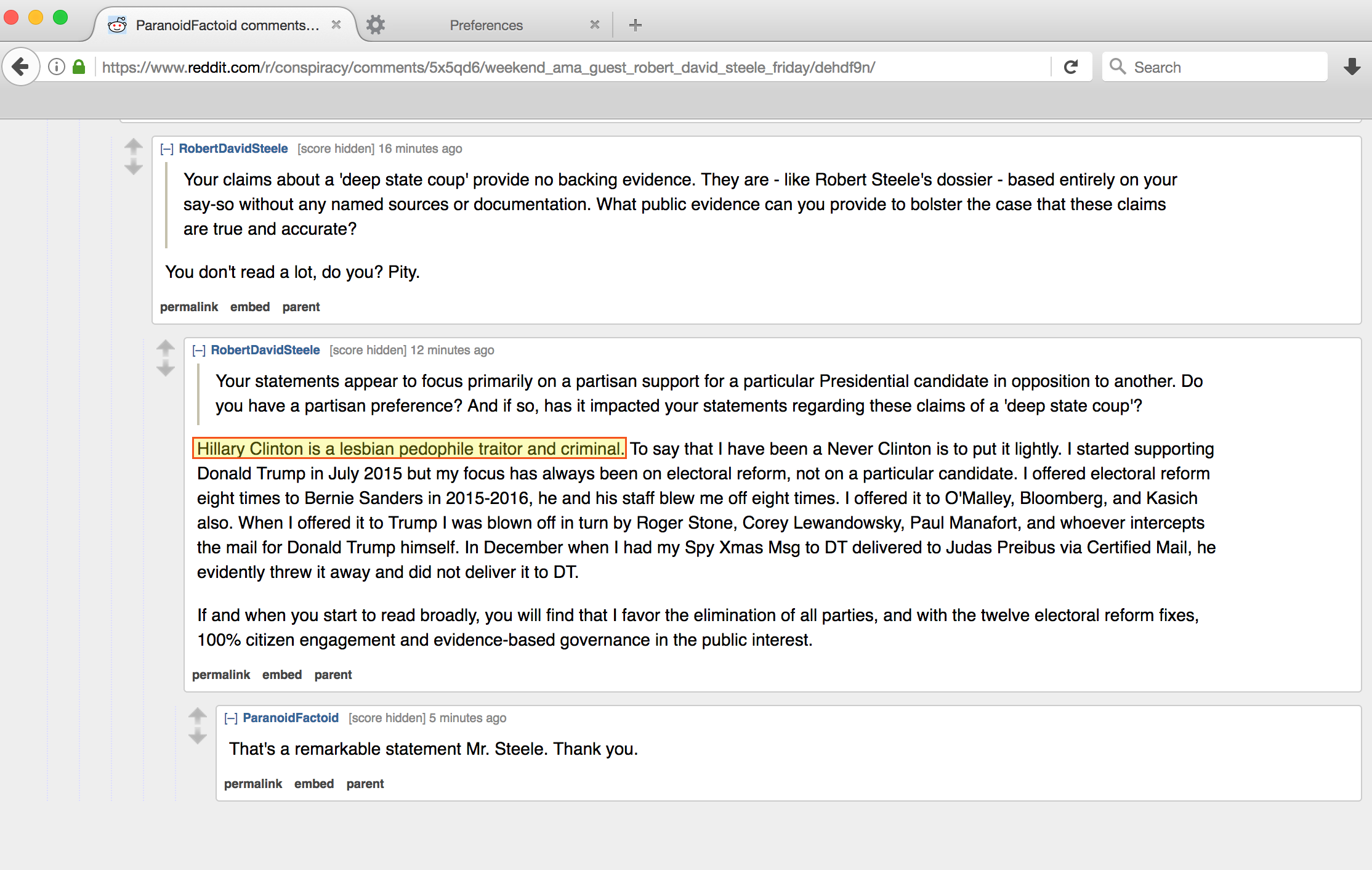This screenshot has width=1372, height=870.
Task: Open the downloads arrow icon
Action: pyautogui.click(x=1352, y=67)
